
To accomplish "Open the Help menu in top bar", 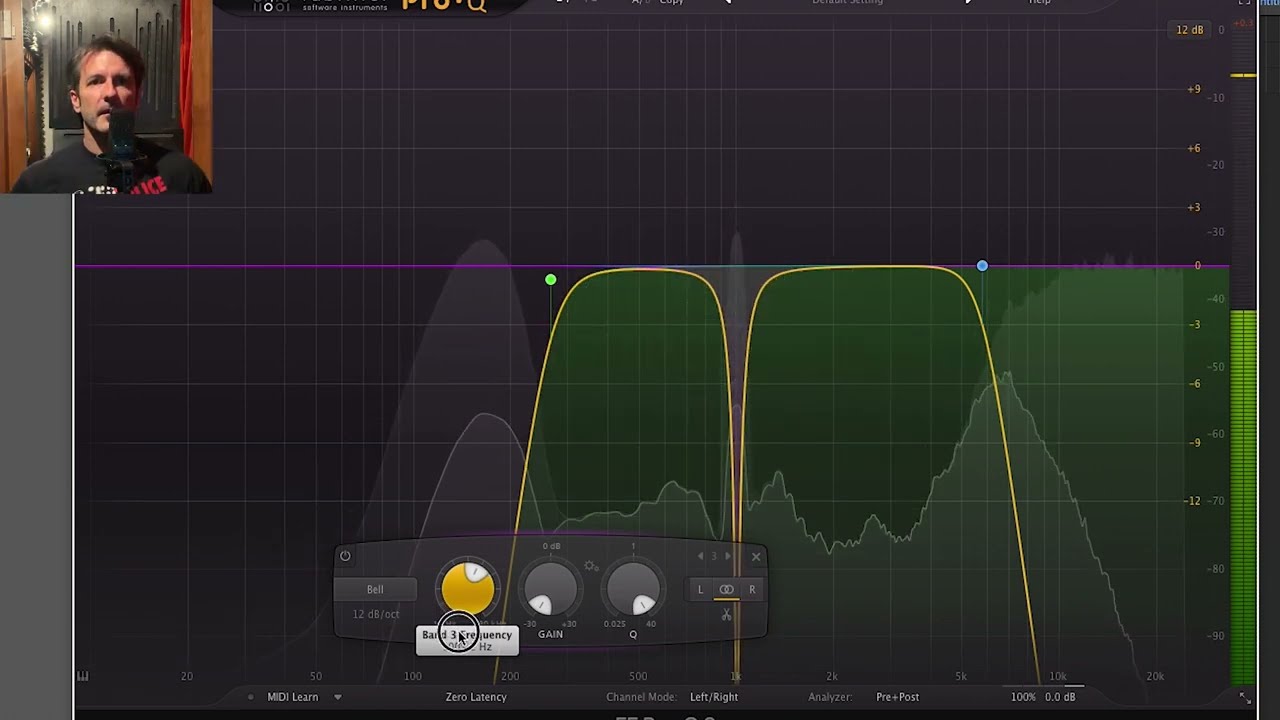I will 1040,3.
